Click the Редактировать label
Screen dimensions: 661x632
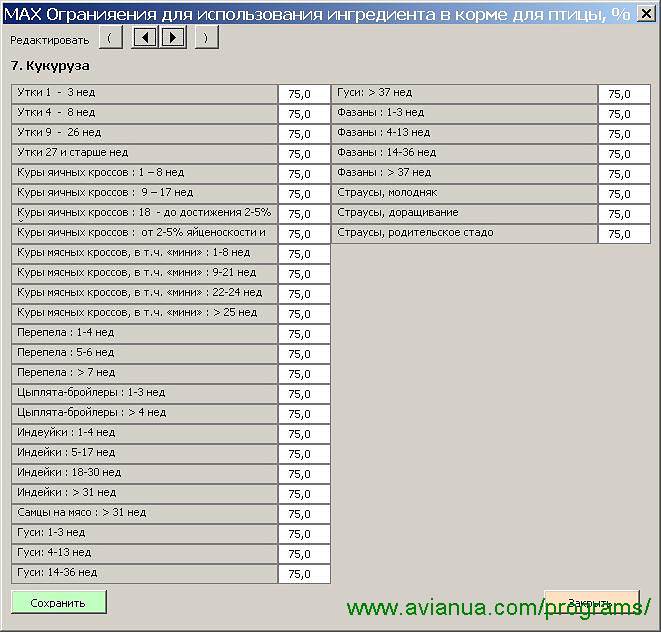point(49,39)
